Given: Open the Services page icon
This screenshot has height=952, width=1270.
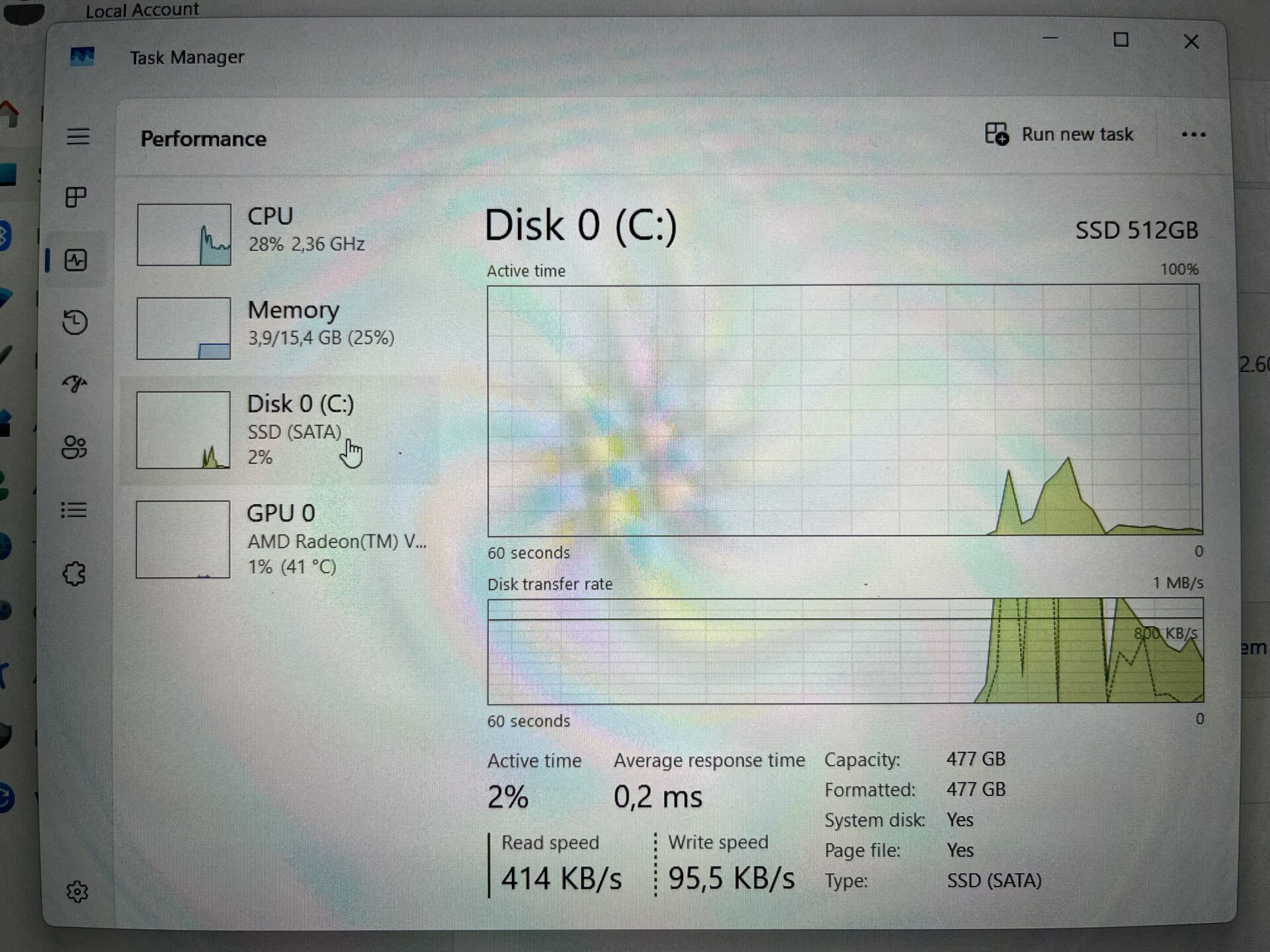Looking at the screenshot, I should pyautogui.click(x=75, y=573).
